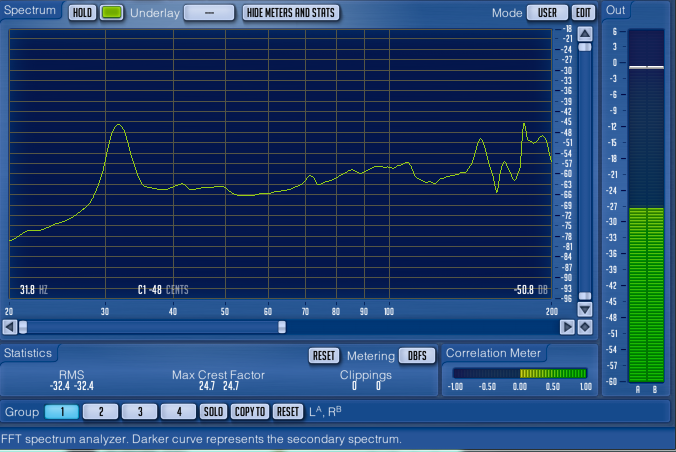Click the vertical scroll down arrow
Image resolution: width=676 pixels, height=452 pixels.
tap(585, 309)
